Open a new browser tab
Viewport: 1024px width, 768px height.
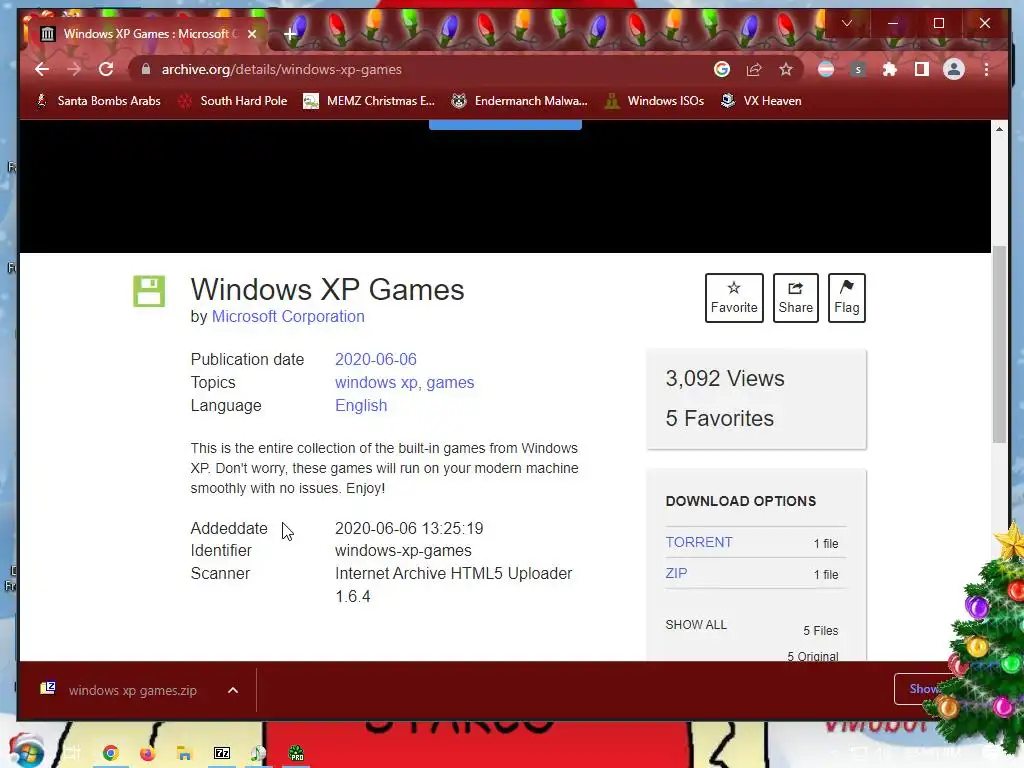point(290,34)
